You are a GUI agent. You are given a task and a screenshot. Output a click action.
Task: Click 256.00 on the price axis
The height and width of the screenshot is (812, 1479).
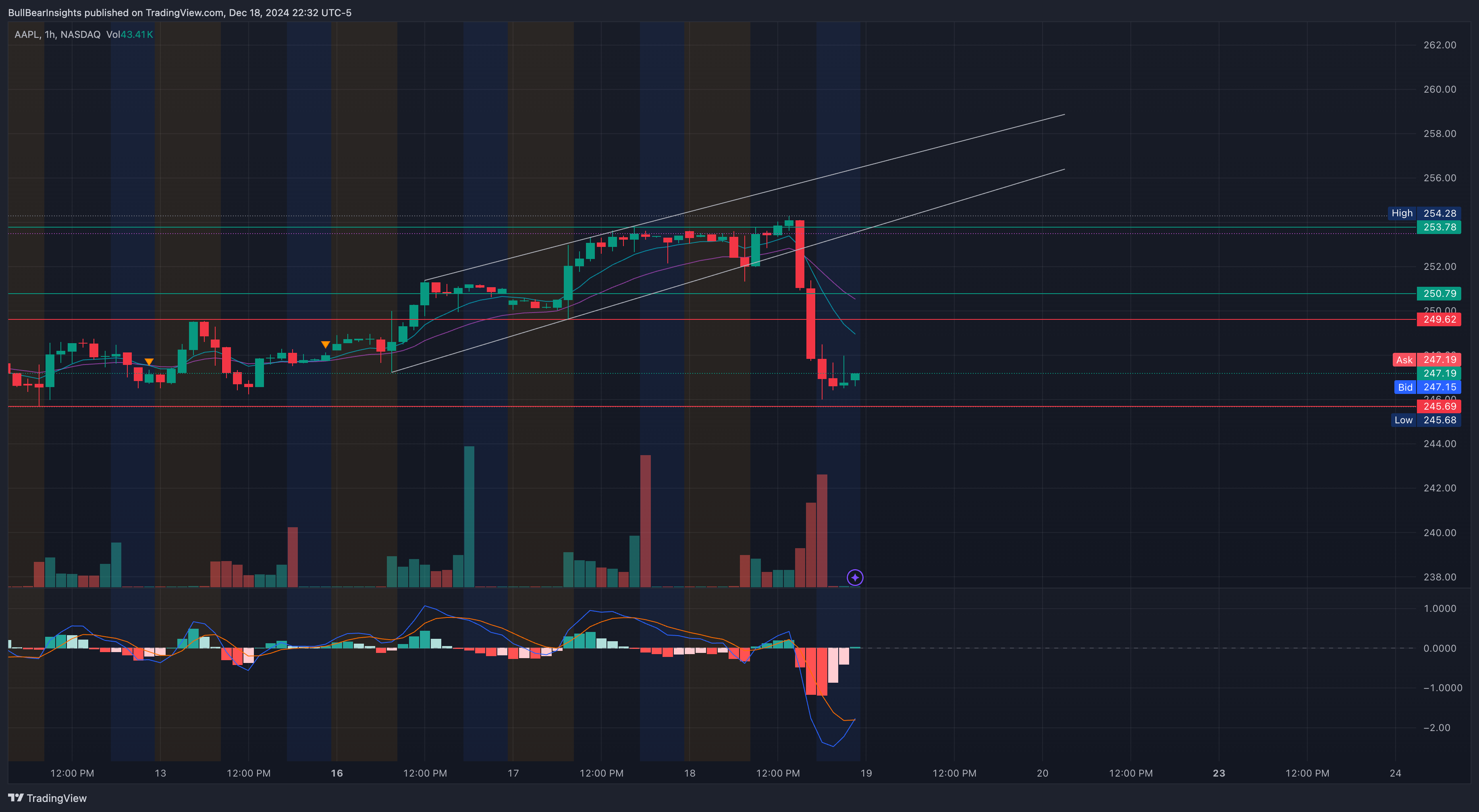(1440, 178)
